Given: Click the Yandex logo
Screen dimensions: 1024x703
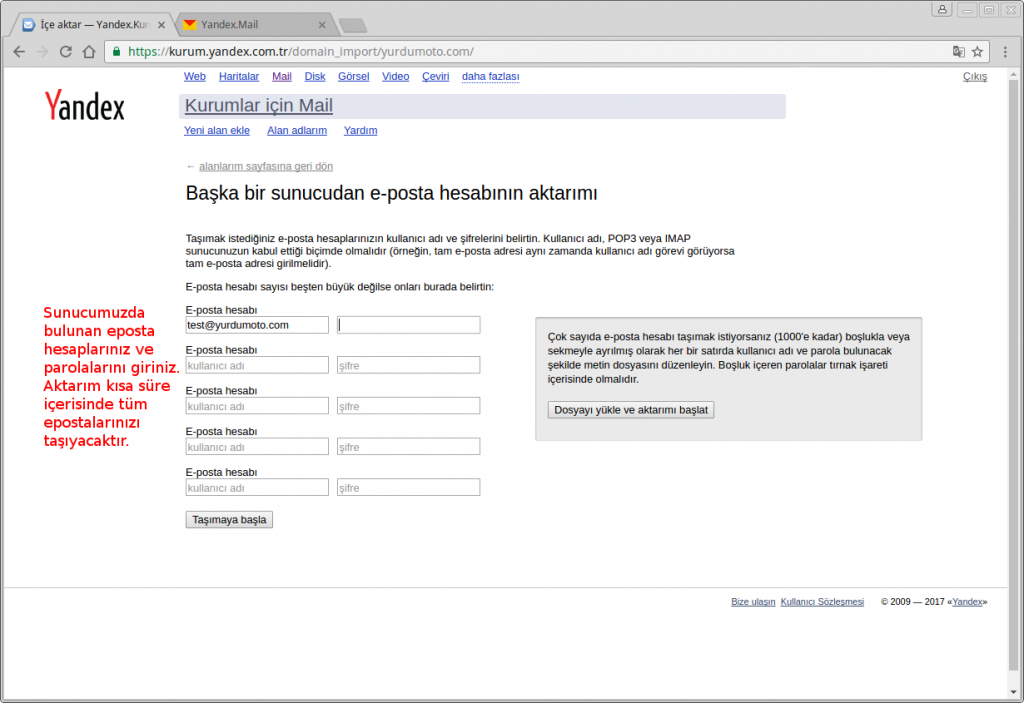Looking at the screenshot, I should (85, 105).
